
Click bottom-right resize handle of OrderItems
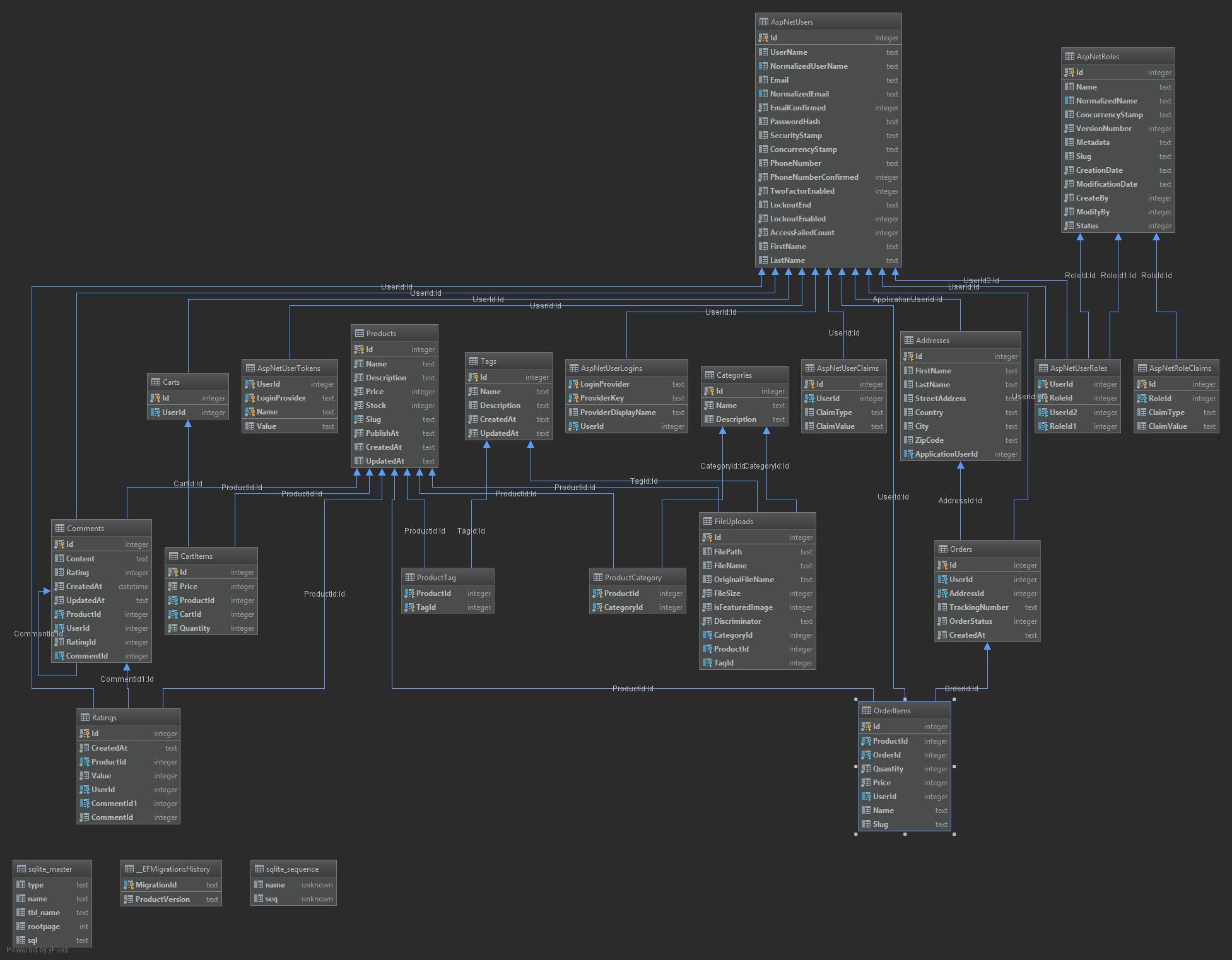954,834
